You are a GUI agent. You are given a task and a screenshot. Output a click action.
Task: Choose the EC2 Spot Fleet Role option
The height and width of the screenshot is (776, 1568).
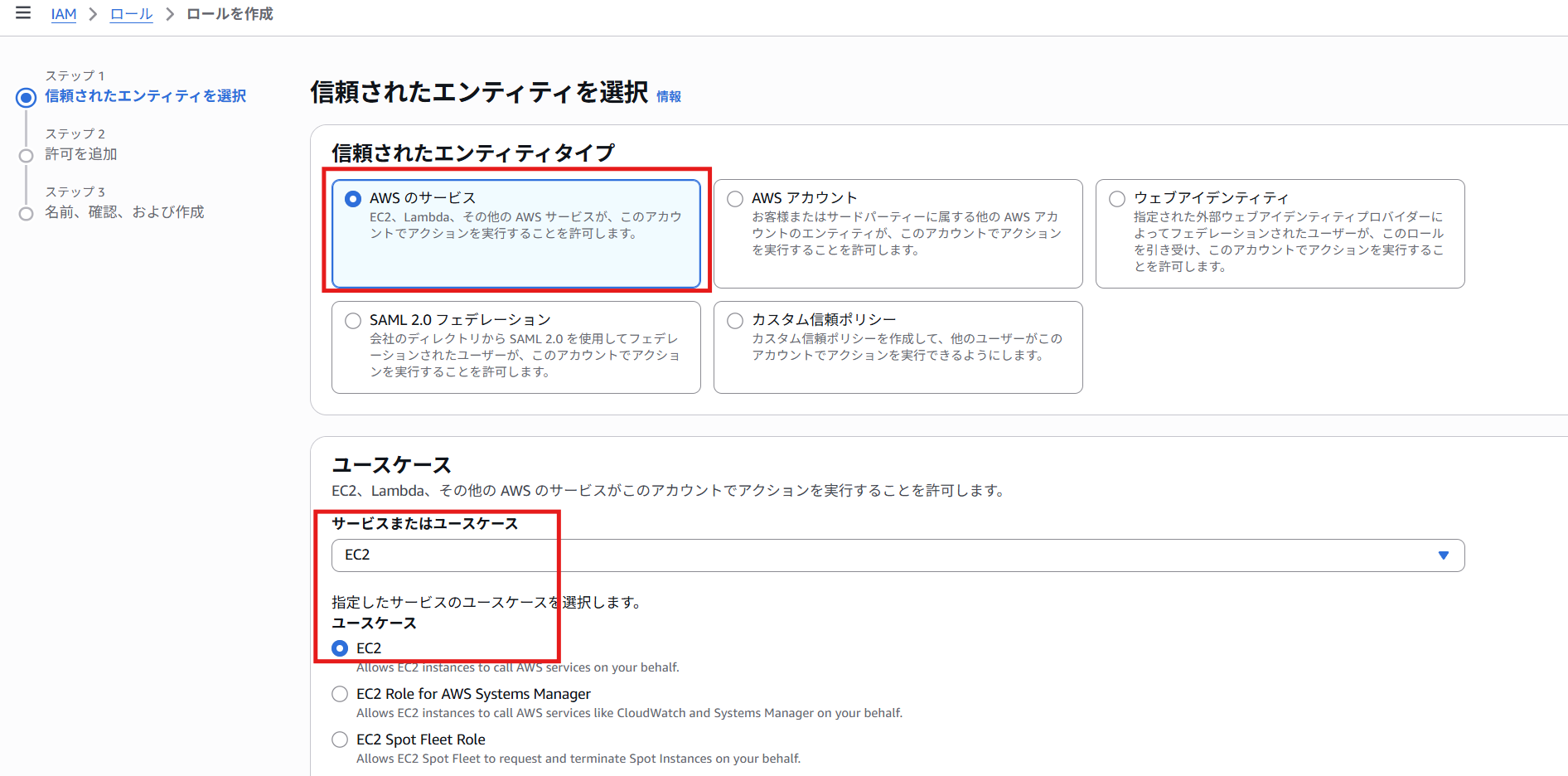point(339,740)
